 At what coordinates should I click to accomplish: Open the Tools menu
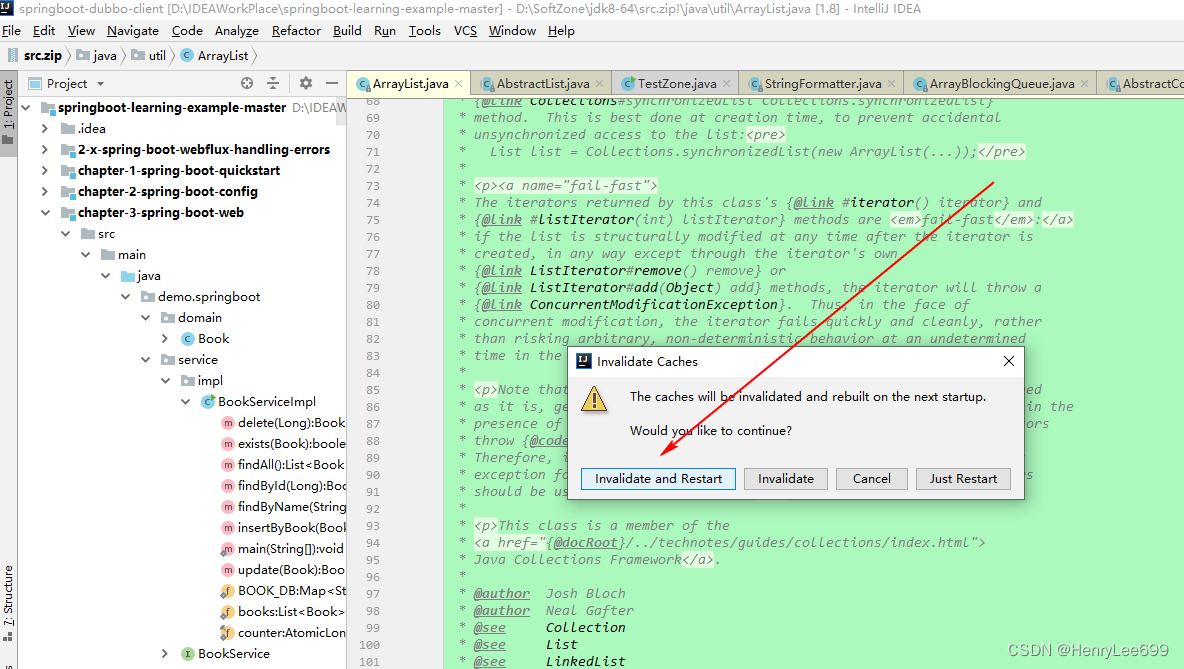424,31
